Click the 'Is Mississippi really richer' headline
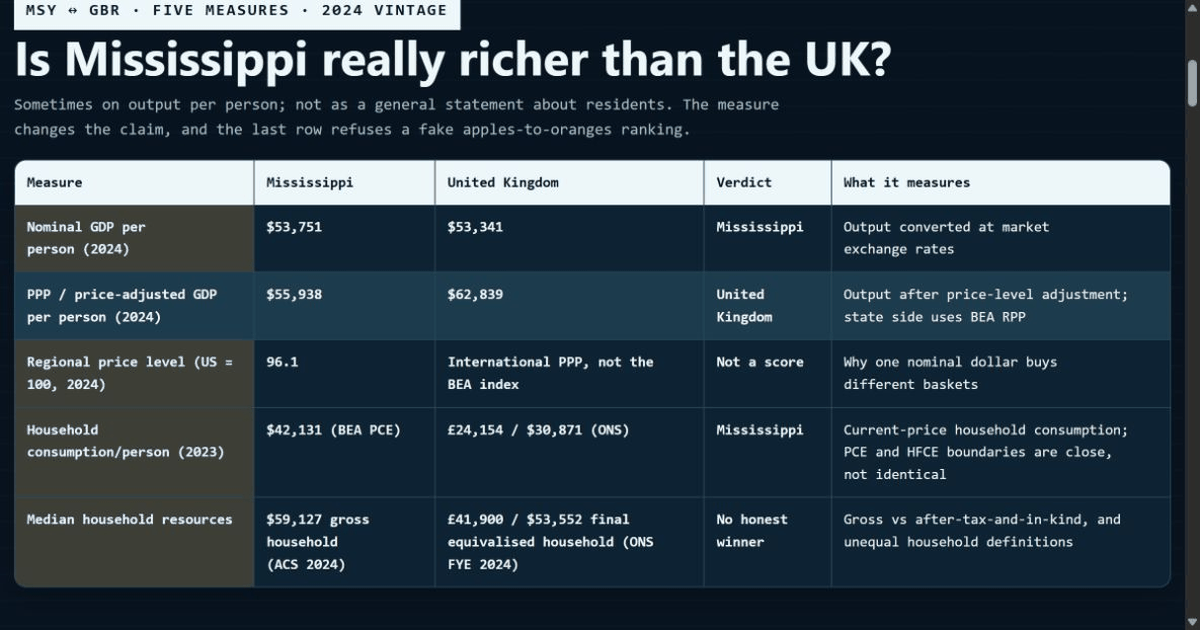This screenshot has width=1200, height=630. coord(453,62)
